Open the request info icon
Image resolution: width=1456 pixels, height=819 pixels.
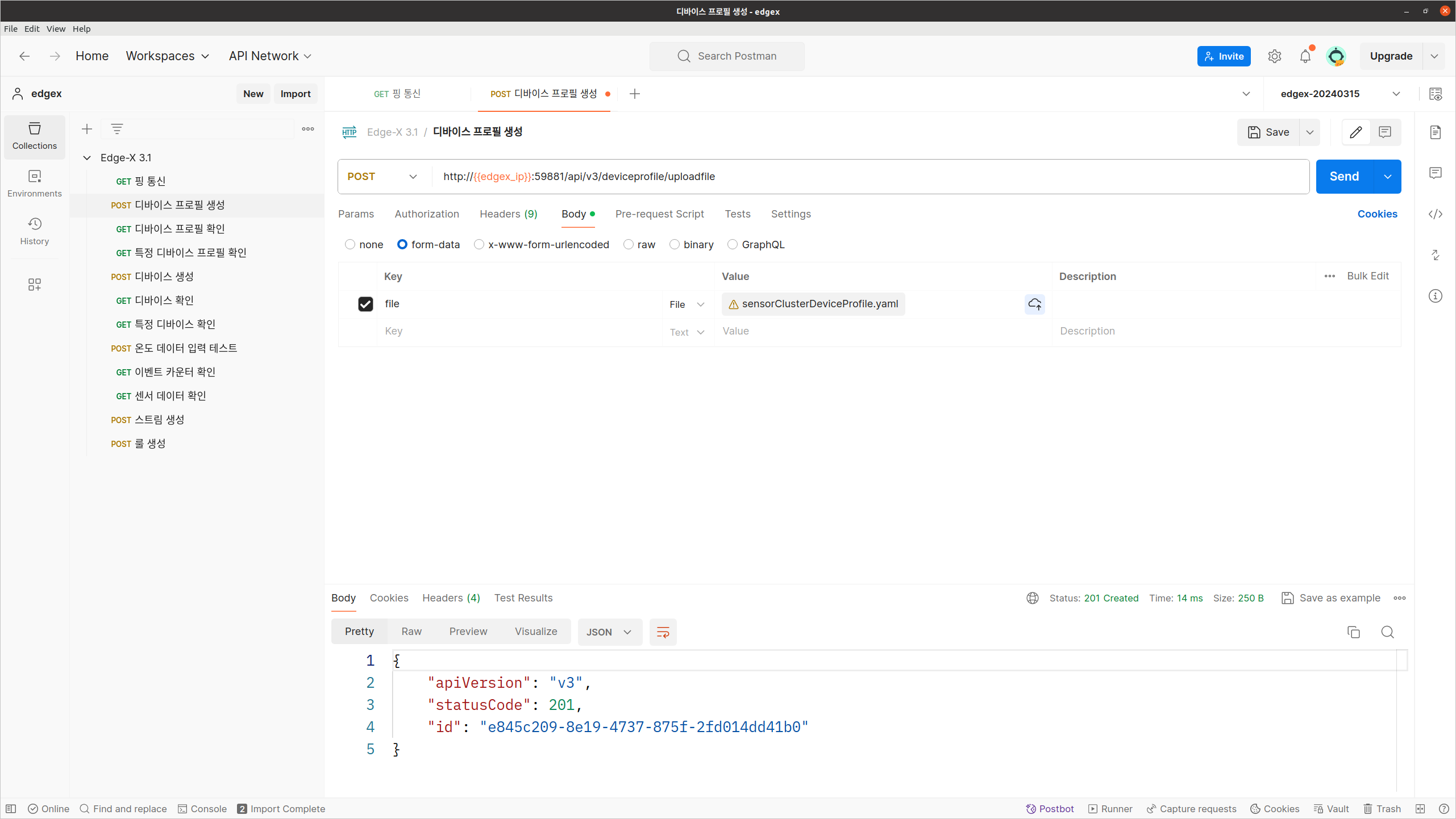click(1436, 296)
